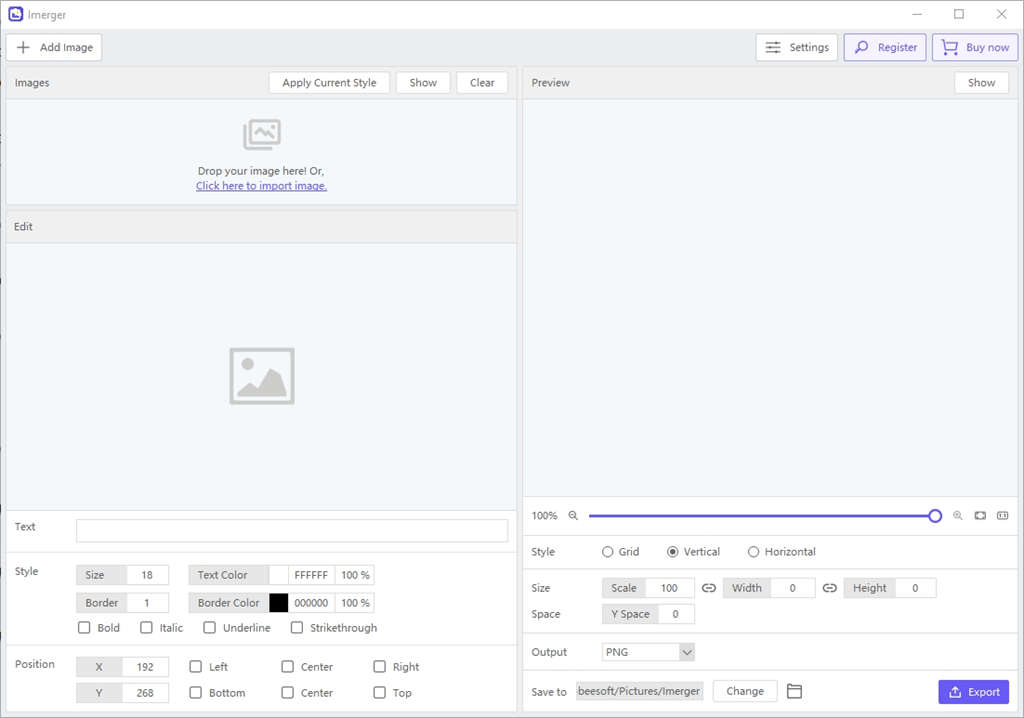Enable the Bold checkbox

[x=84, y=628]
